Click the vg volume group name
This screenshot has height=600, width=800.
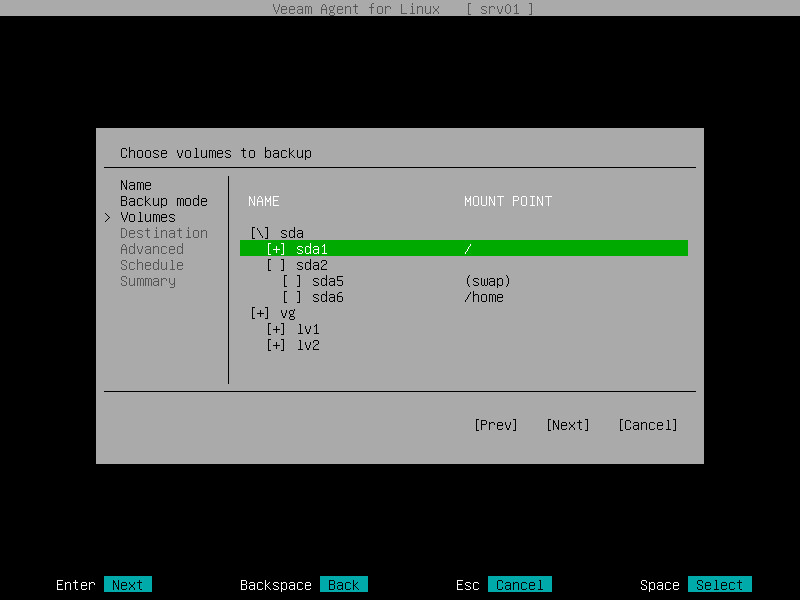point(288,314)
